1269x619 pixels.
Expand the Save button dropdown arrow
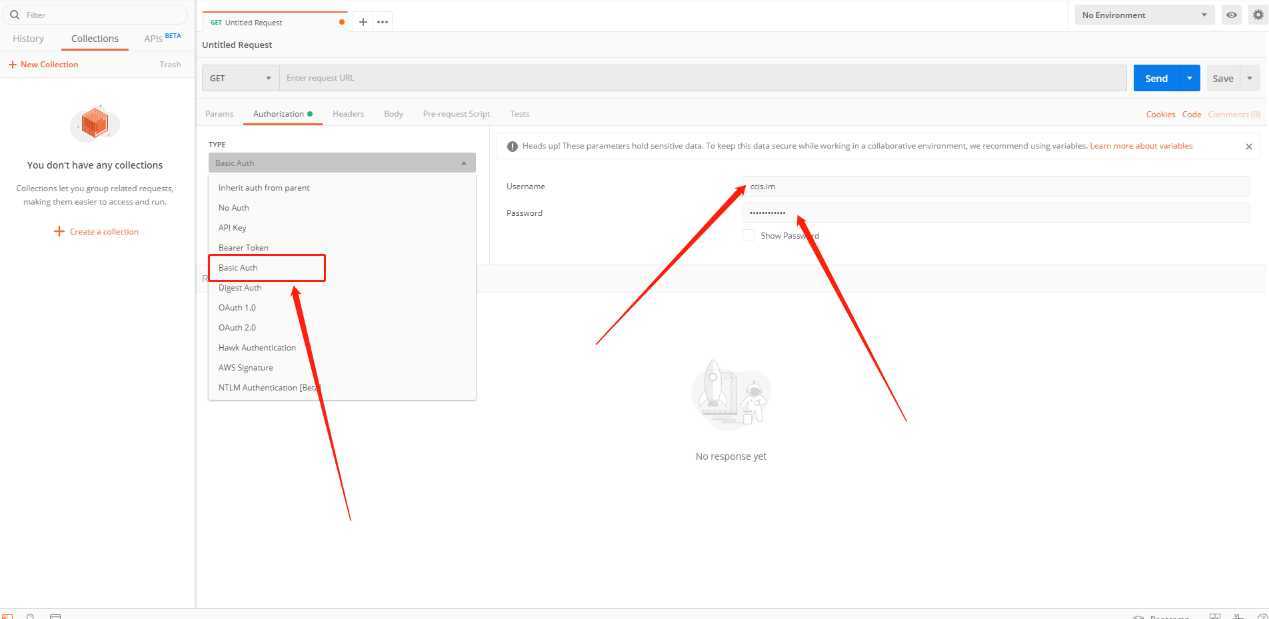[1250, 78]
